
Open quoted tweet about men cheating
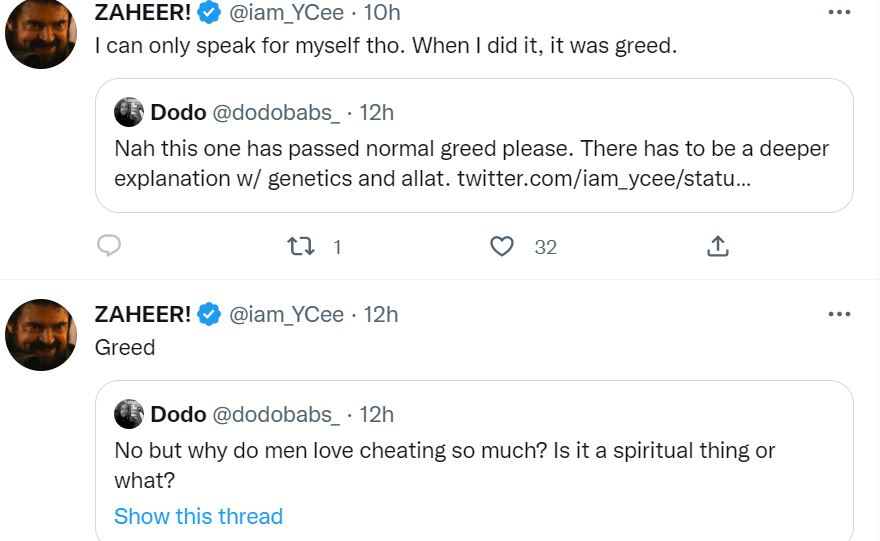[470, 465]
